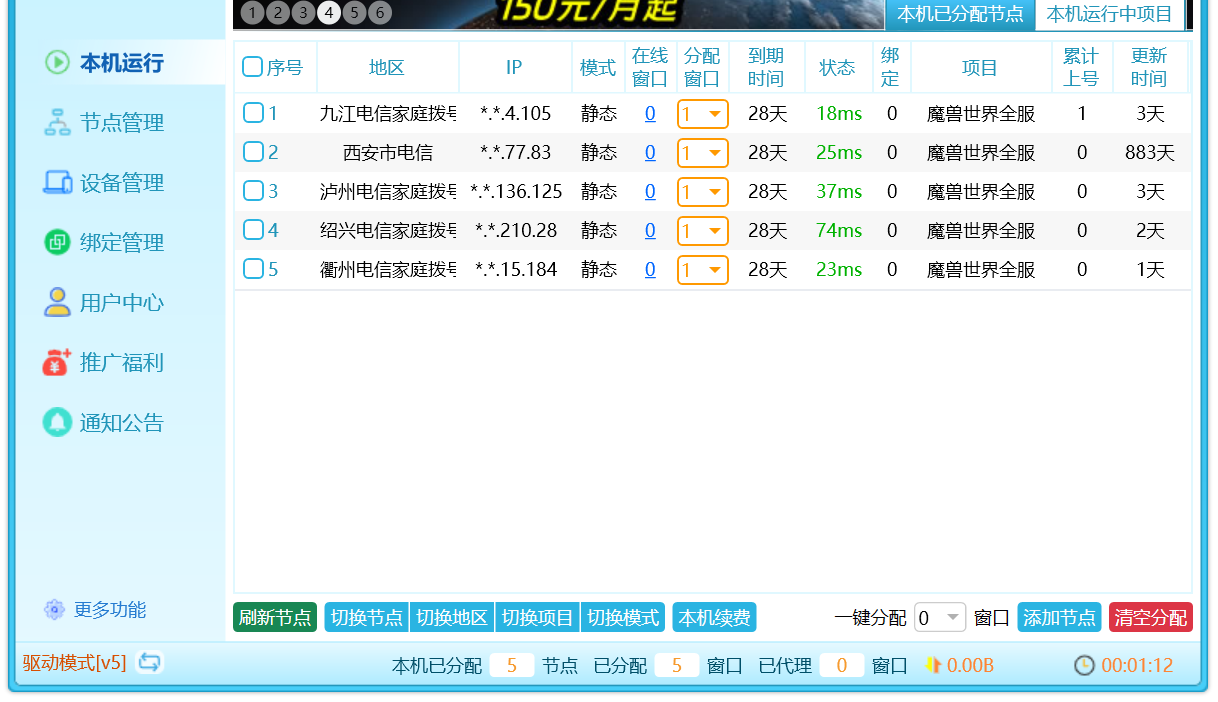Select the 本机已分配节点 tab
Viewport: 1218px width, 702px height.
pyautogui.click(x=959, y=14)
